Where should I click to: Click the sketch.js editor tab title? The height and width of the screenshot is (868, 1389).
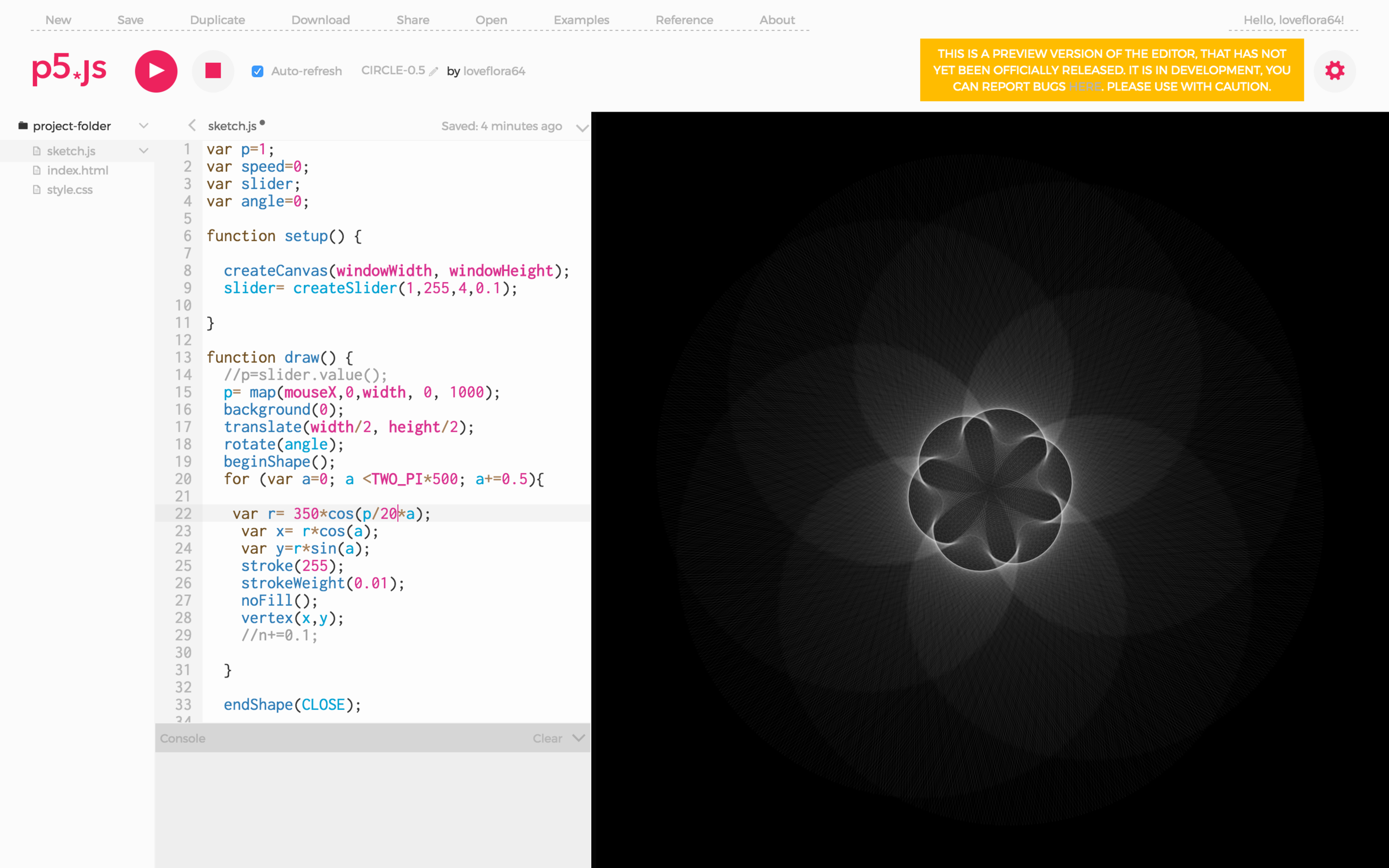(x=232, y=126)
